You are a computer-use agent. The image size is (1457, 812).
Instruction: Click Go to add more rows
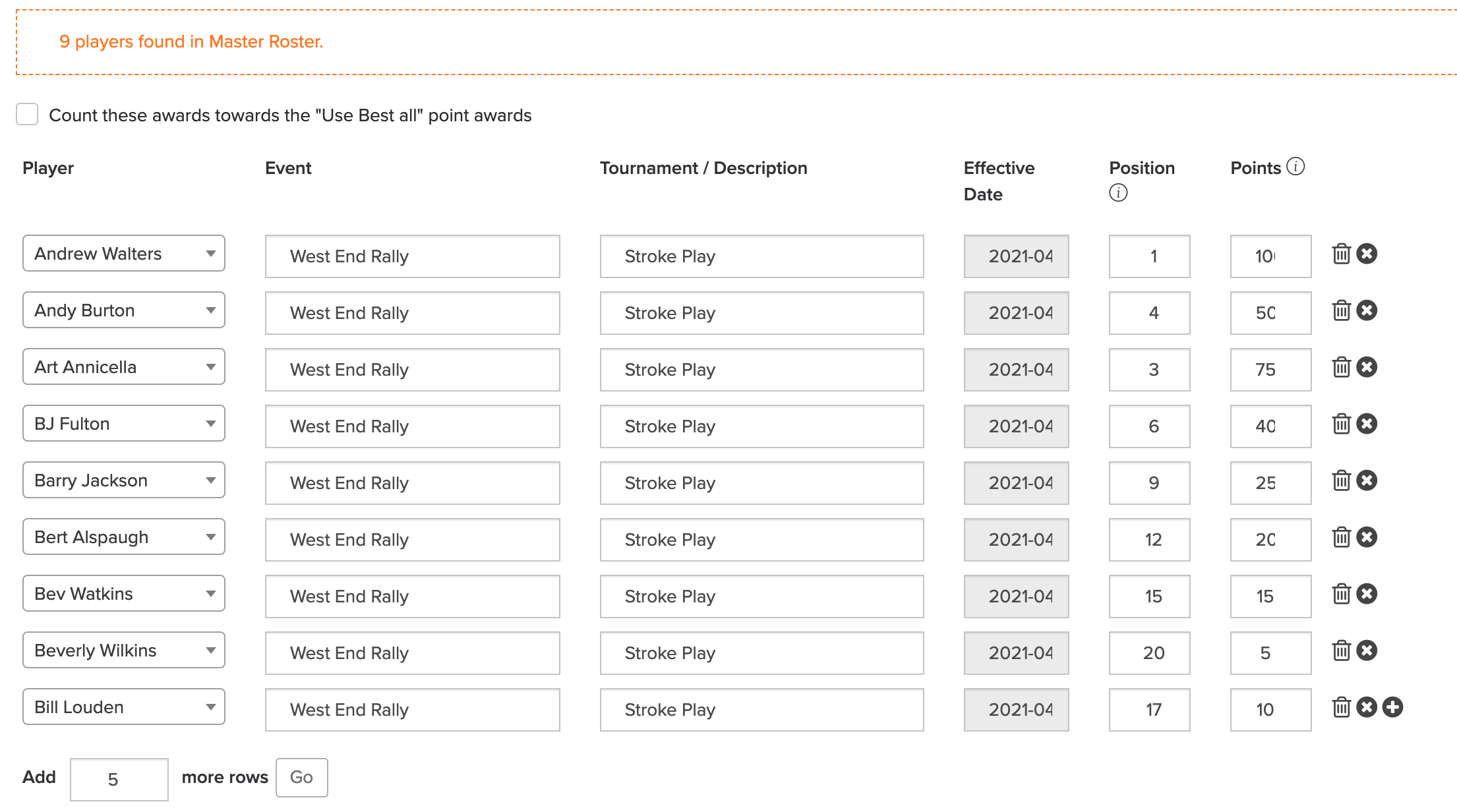pyautogui.click(x=301, y=778)
